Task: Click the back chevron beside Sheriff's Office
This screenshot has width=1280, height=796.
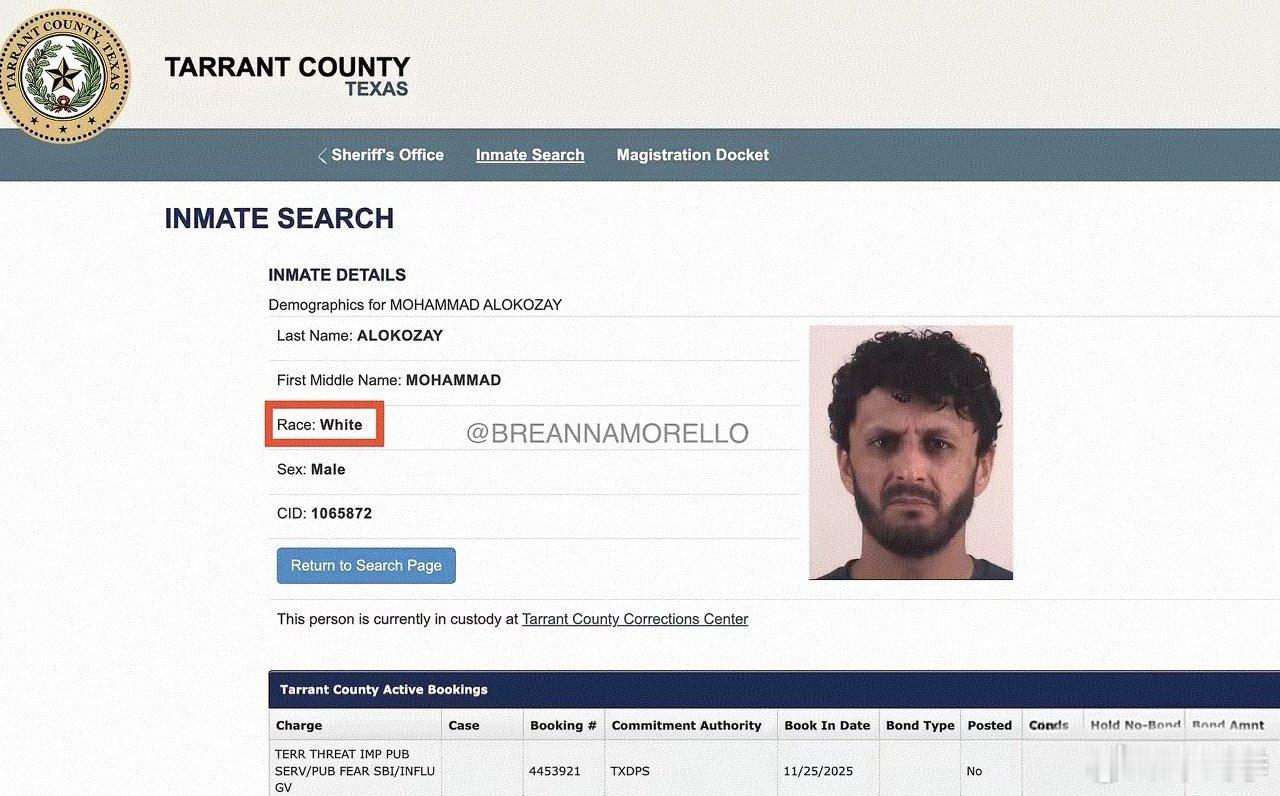Action: pyautogui.click(x=322, y=156)
